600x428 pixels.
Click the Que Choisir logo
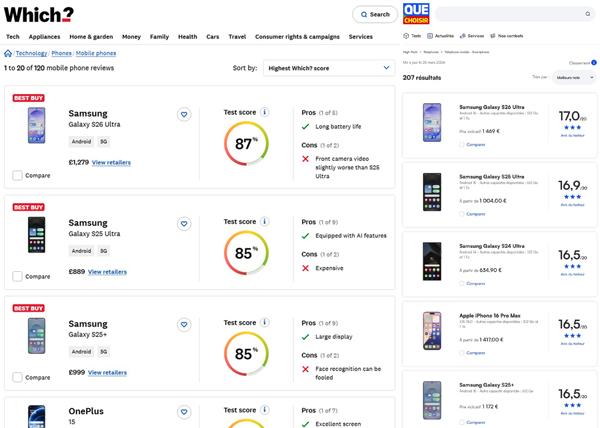pos(416,13)
